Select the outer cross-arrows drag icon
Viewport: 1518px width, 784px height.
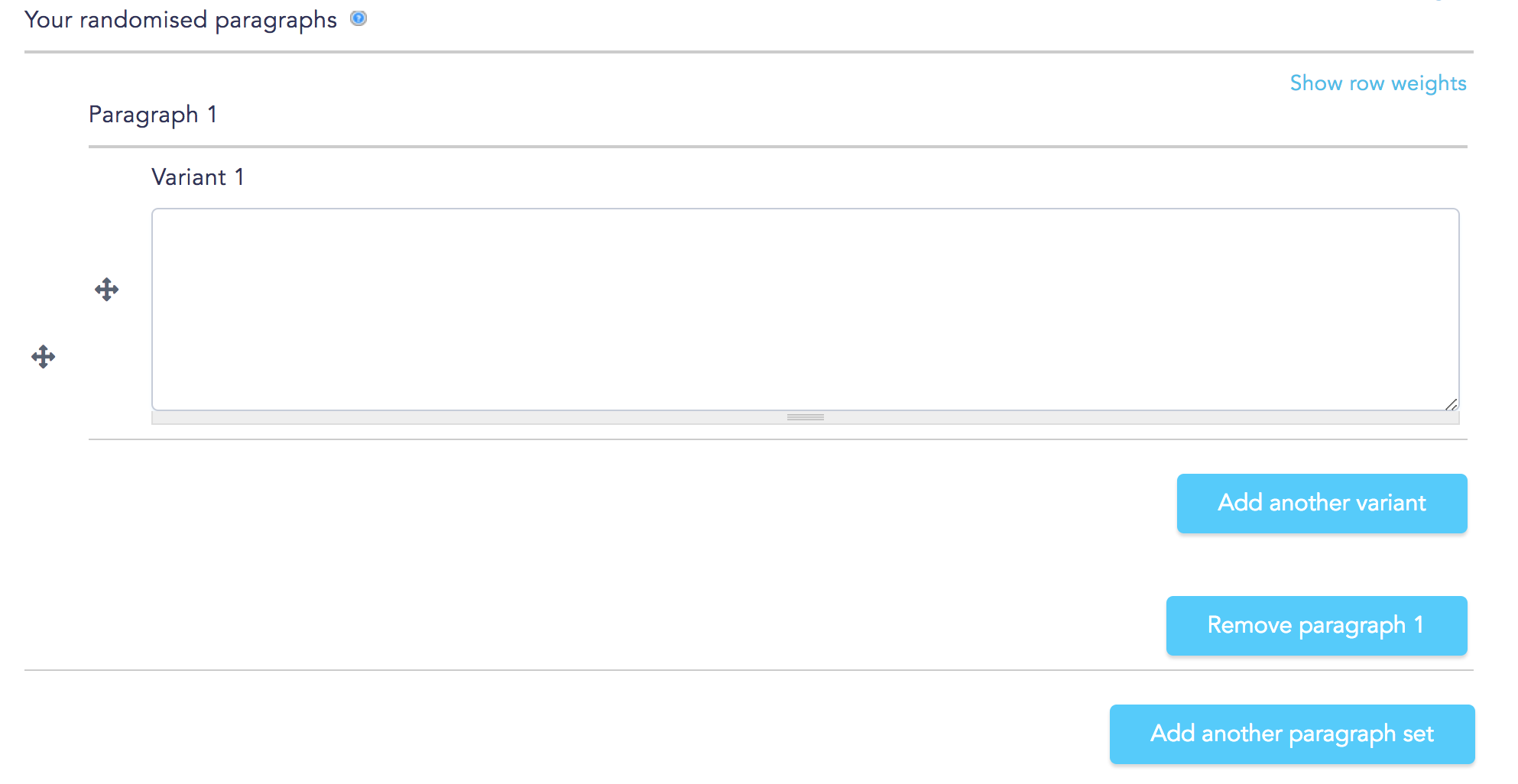pyautogui.click(x=44, y=357)
